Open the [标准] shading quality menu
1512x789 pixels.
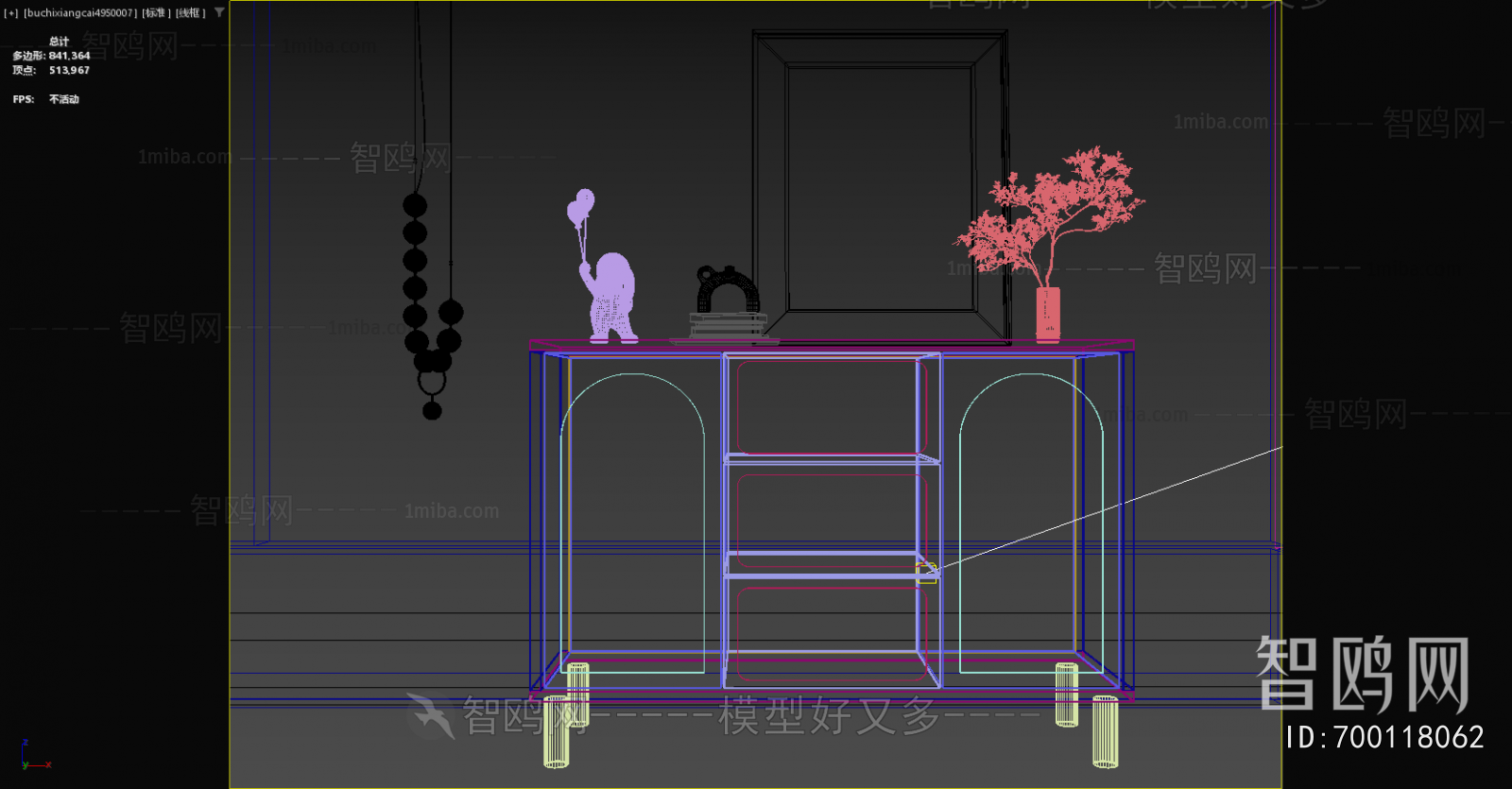[x=156, y=13]
